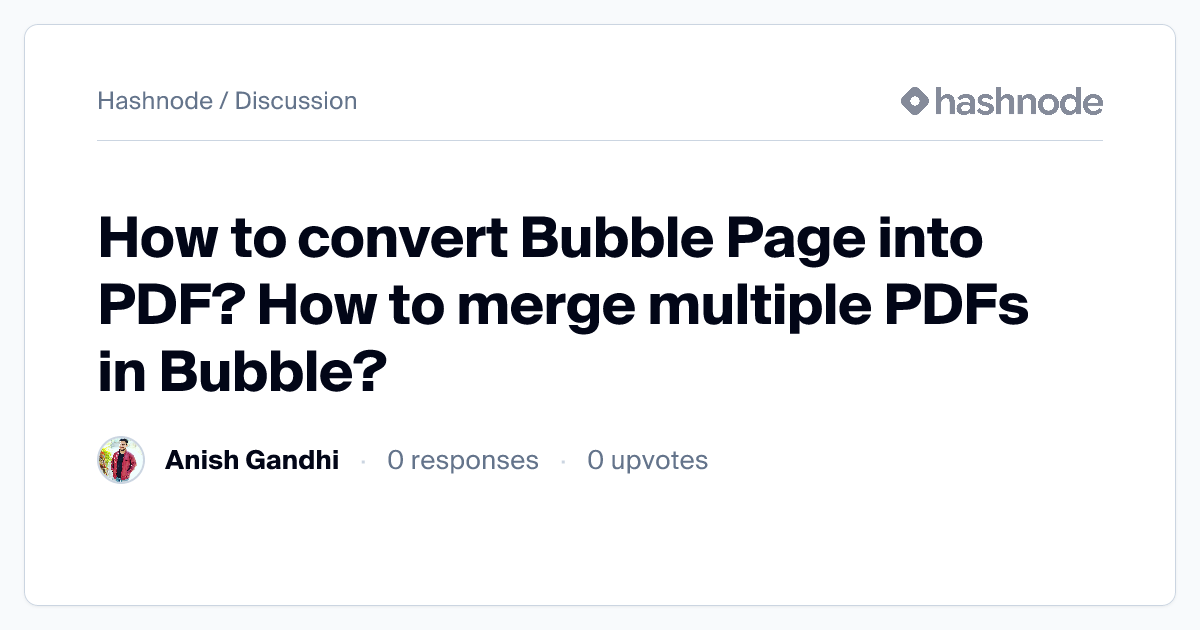
Task: Click the word "PDFs" in the title
Action: [961, 306]
